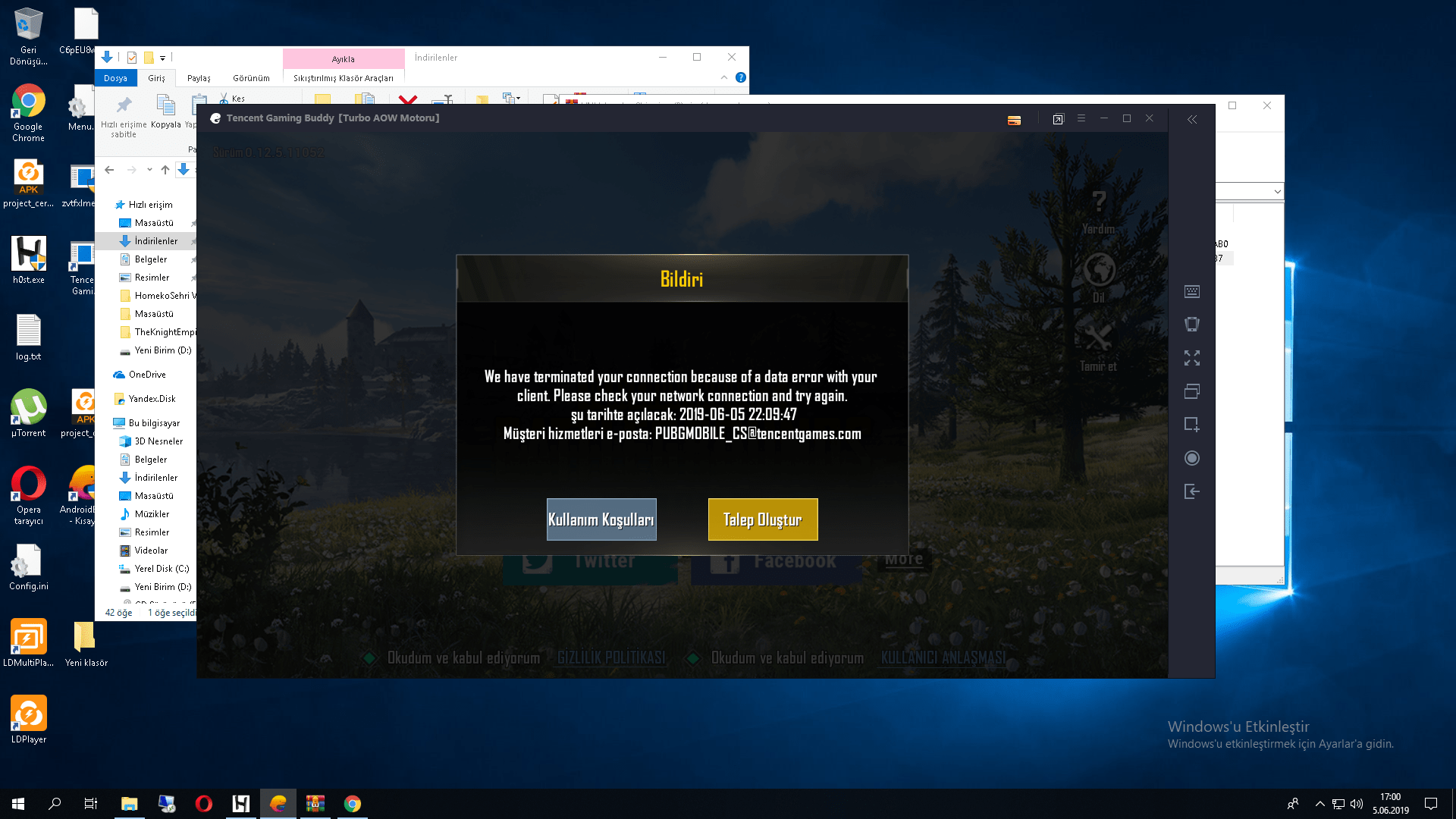Open Task View from the taskbar

pos(91,804)
